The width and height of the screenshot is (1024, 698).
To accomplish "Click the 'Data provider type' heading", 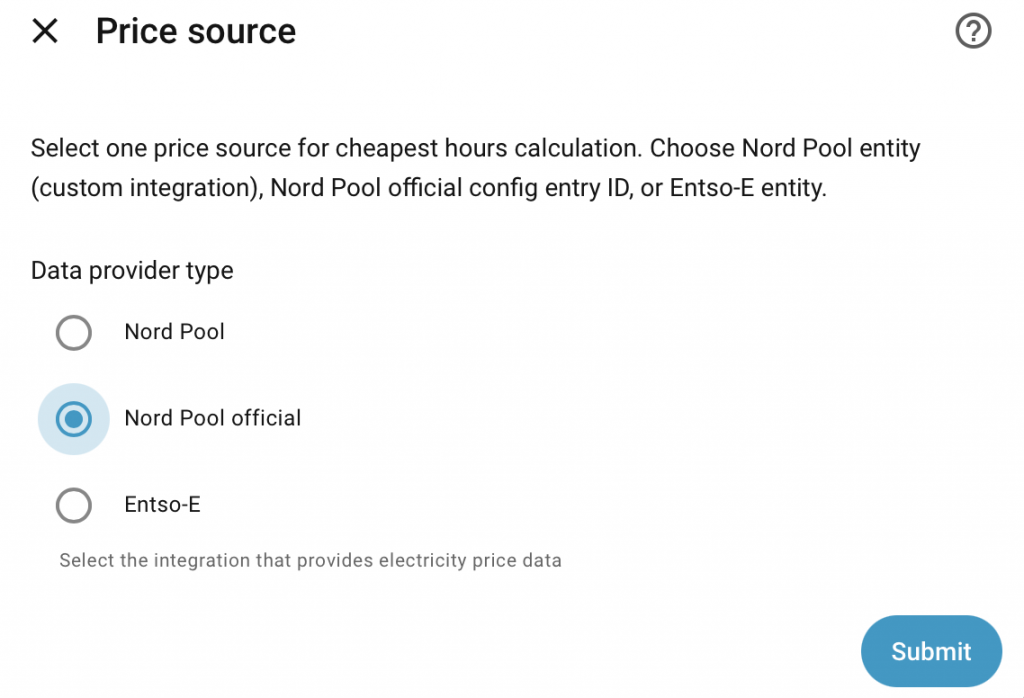I will click(132, 271).
